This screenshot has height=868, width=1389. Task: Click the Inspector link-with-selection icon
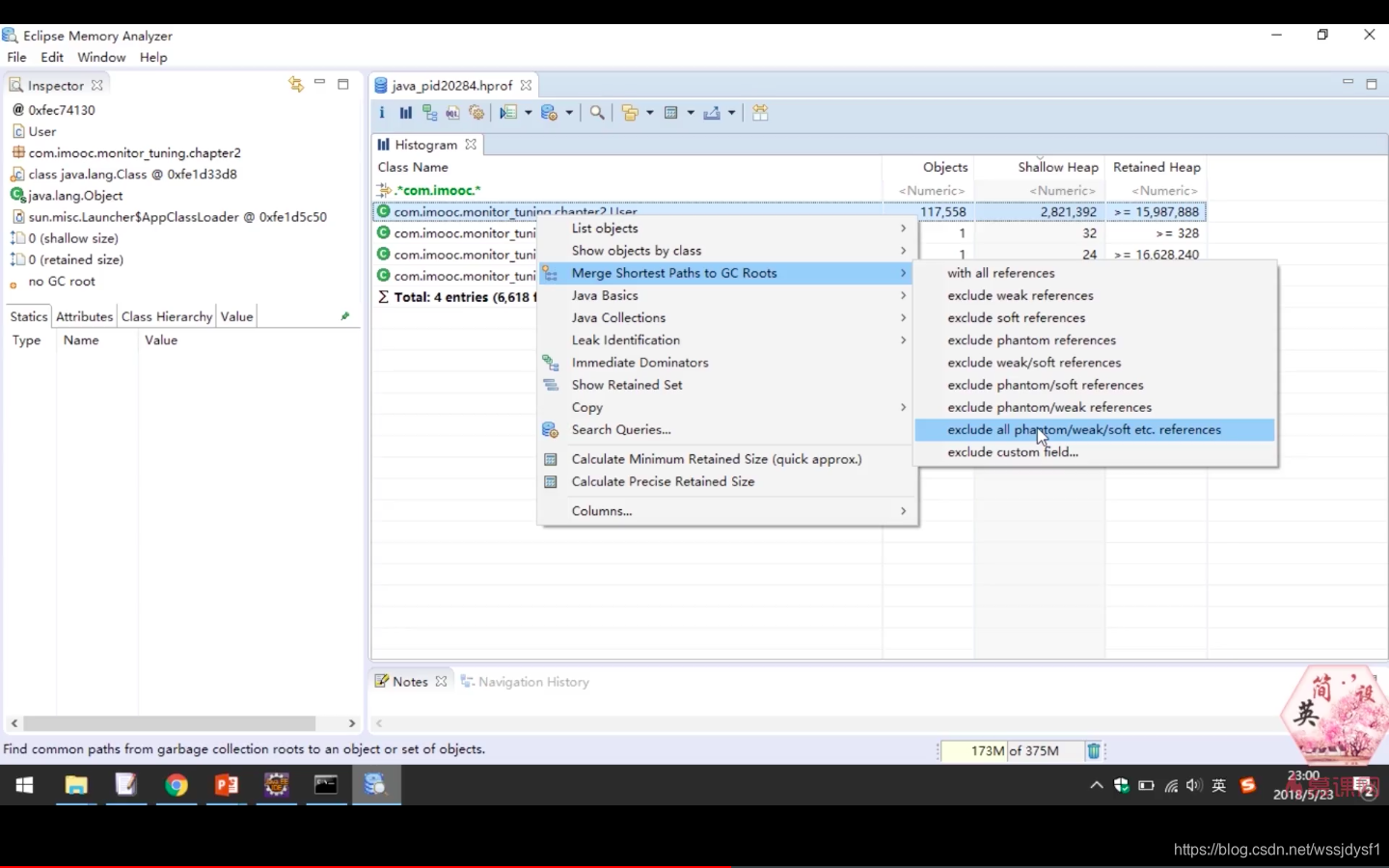coord(296,85)
